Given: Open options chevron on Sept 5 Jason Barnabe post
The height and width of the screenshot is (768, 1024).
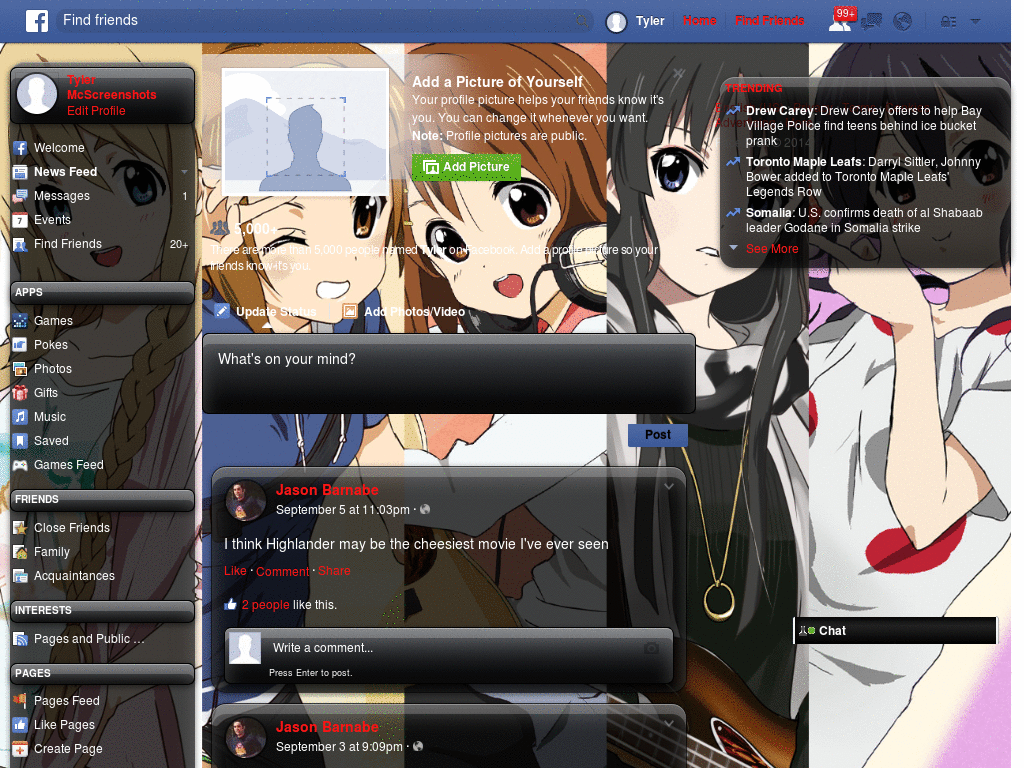Looking at the screenshot, I should [669, 487].
